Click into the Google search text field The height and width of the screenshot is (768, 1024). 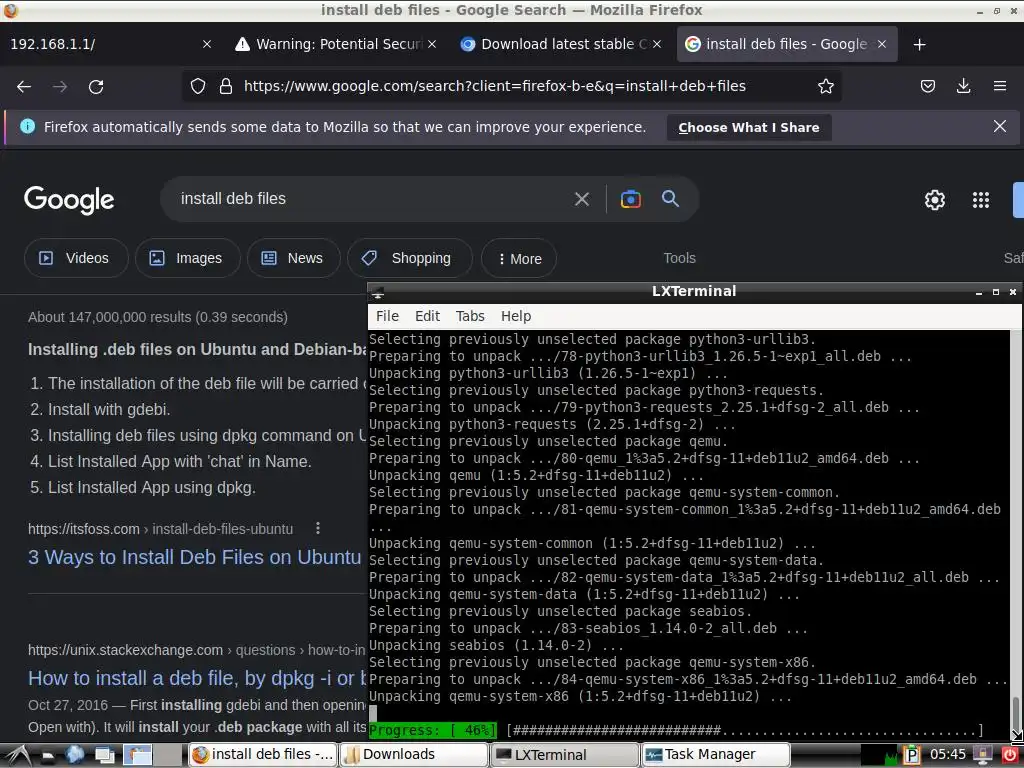coord(372,199)
